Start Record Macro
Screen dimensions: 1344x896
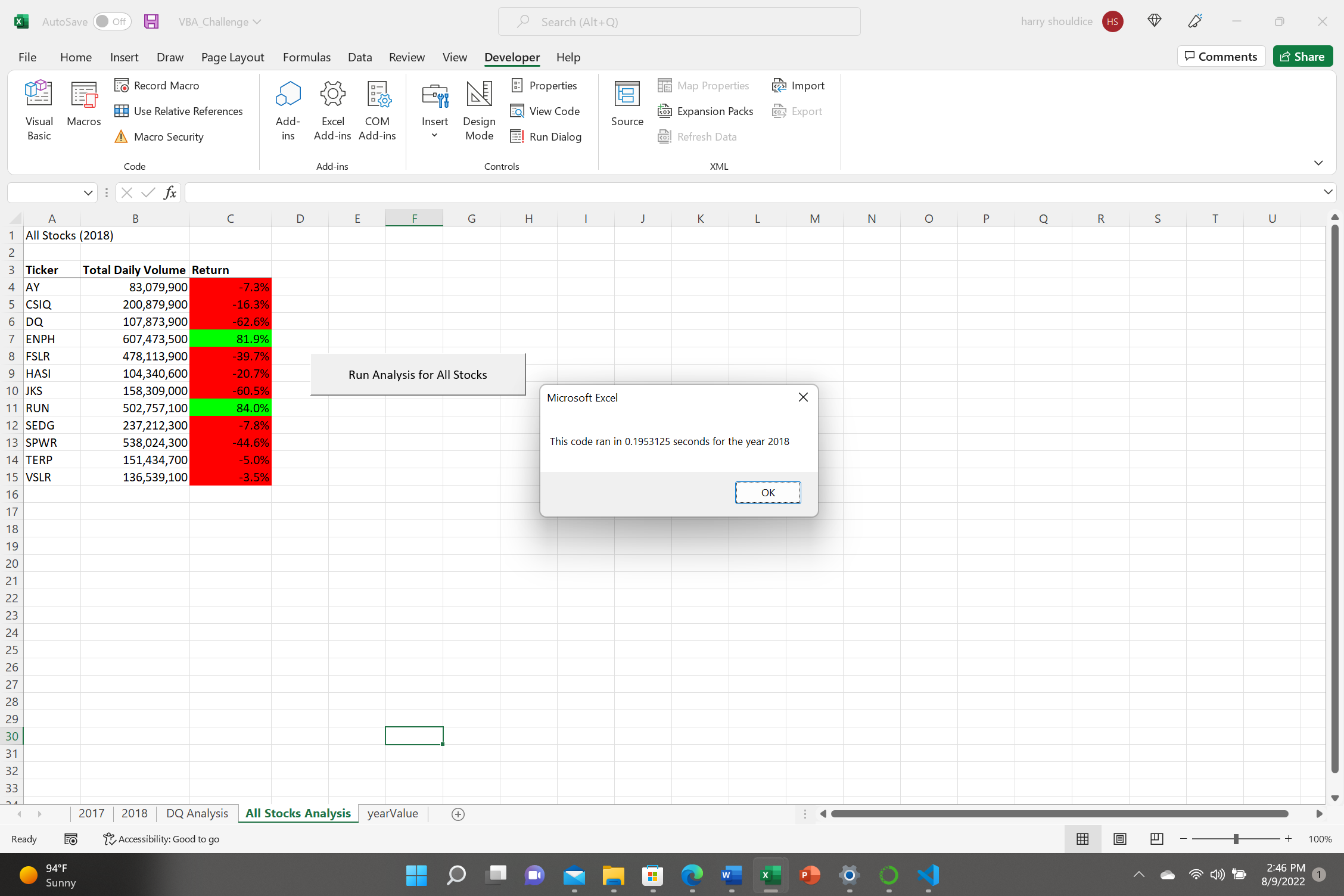(x=157, y=86)
